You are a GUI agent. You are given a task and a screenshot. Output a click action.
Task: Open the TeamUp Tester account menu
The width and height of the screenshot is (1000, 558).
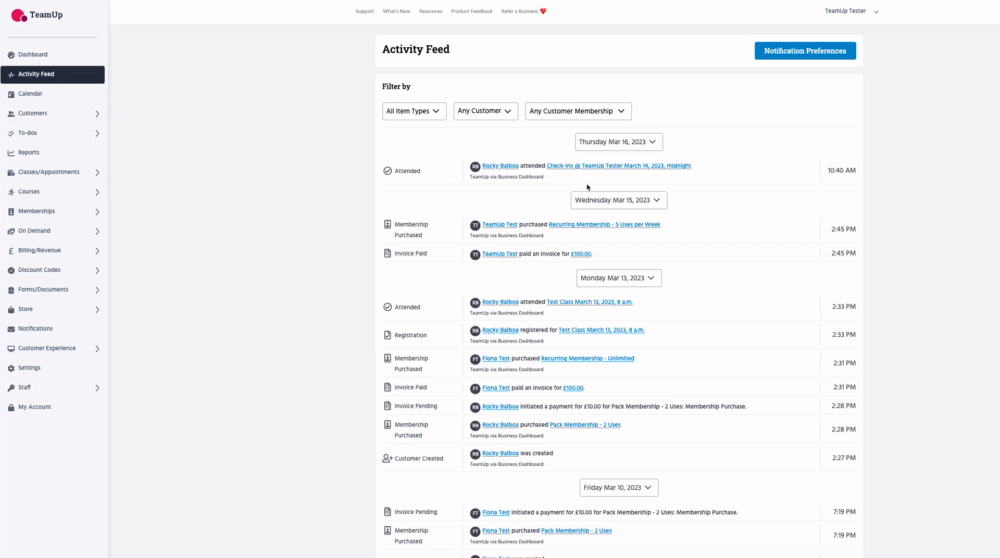pos(851,11)
